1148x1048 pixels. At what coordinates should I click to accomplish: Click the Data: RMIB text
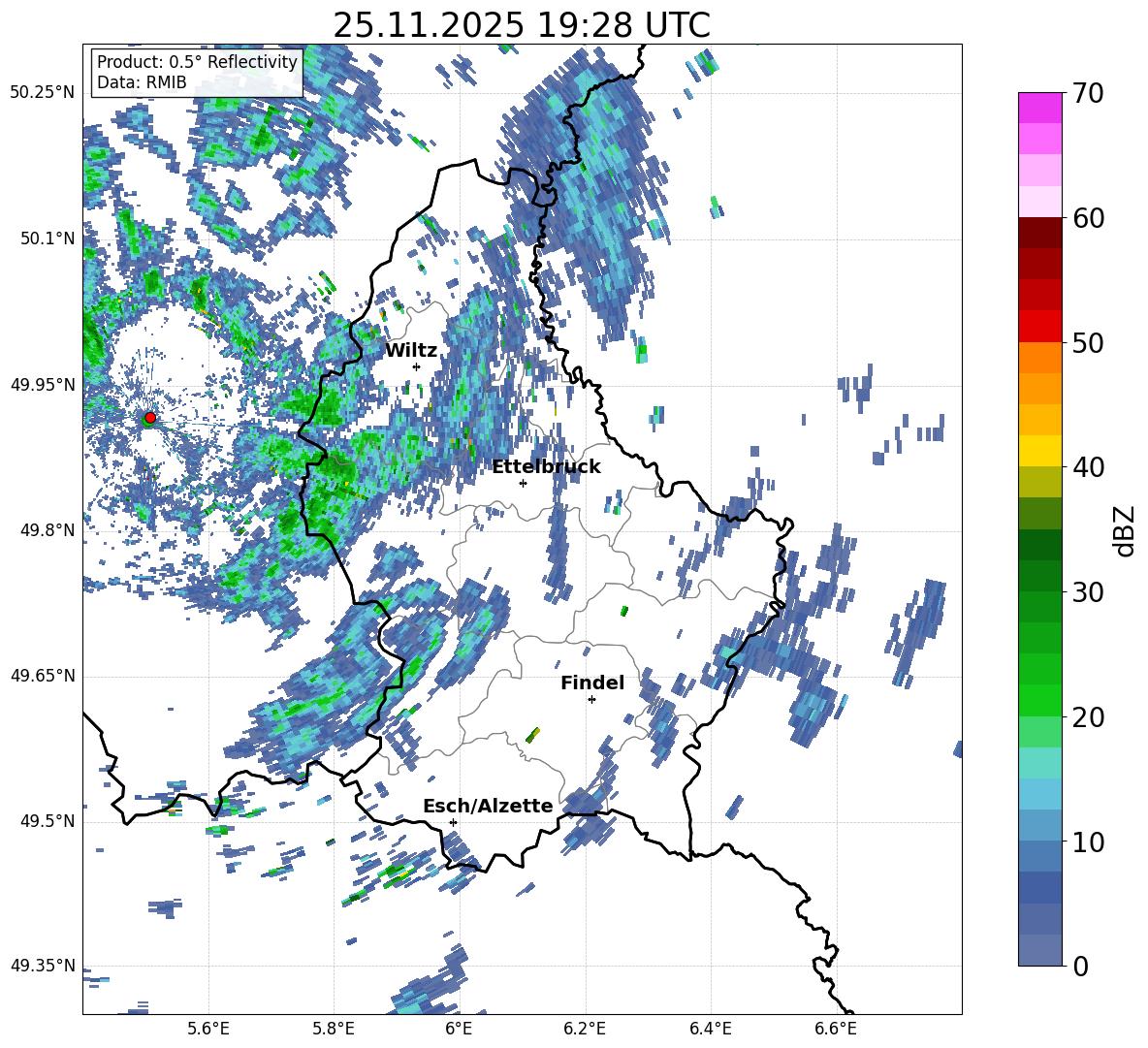click(x=142, y=82)
